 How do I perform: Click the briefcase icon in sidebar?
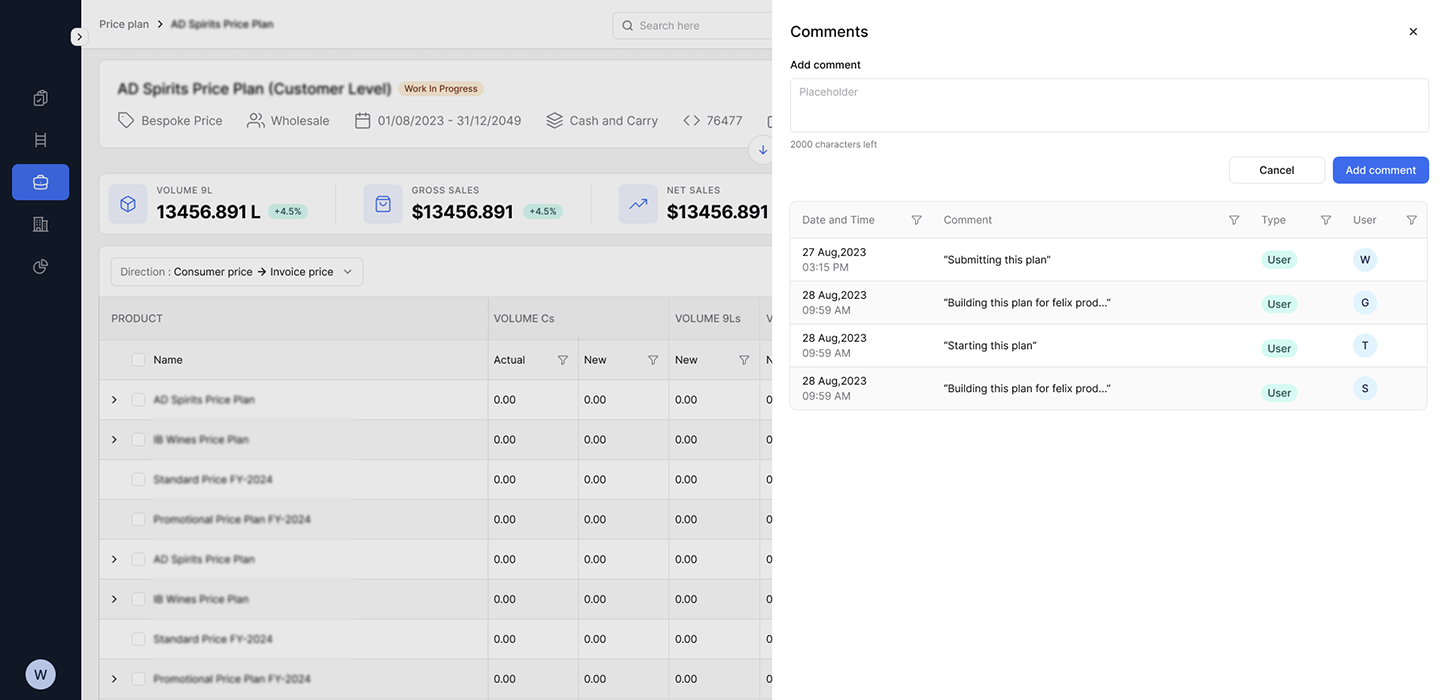(x=40, y=182)
